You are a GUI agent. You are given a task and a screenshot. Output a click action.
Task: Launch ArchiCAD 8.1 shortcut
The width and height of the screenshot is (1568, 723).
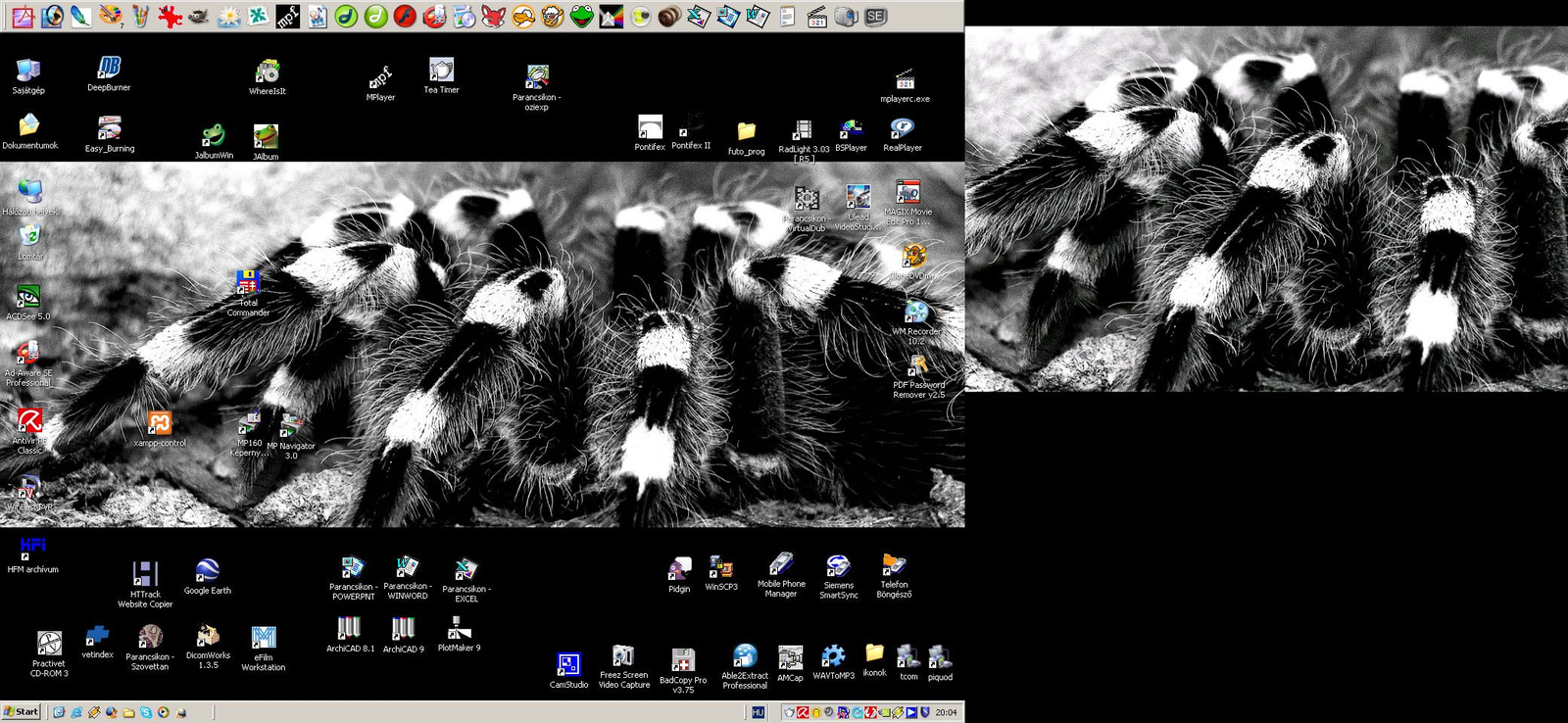pos(350,634)
